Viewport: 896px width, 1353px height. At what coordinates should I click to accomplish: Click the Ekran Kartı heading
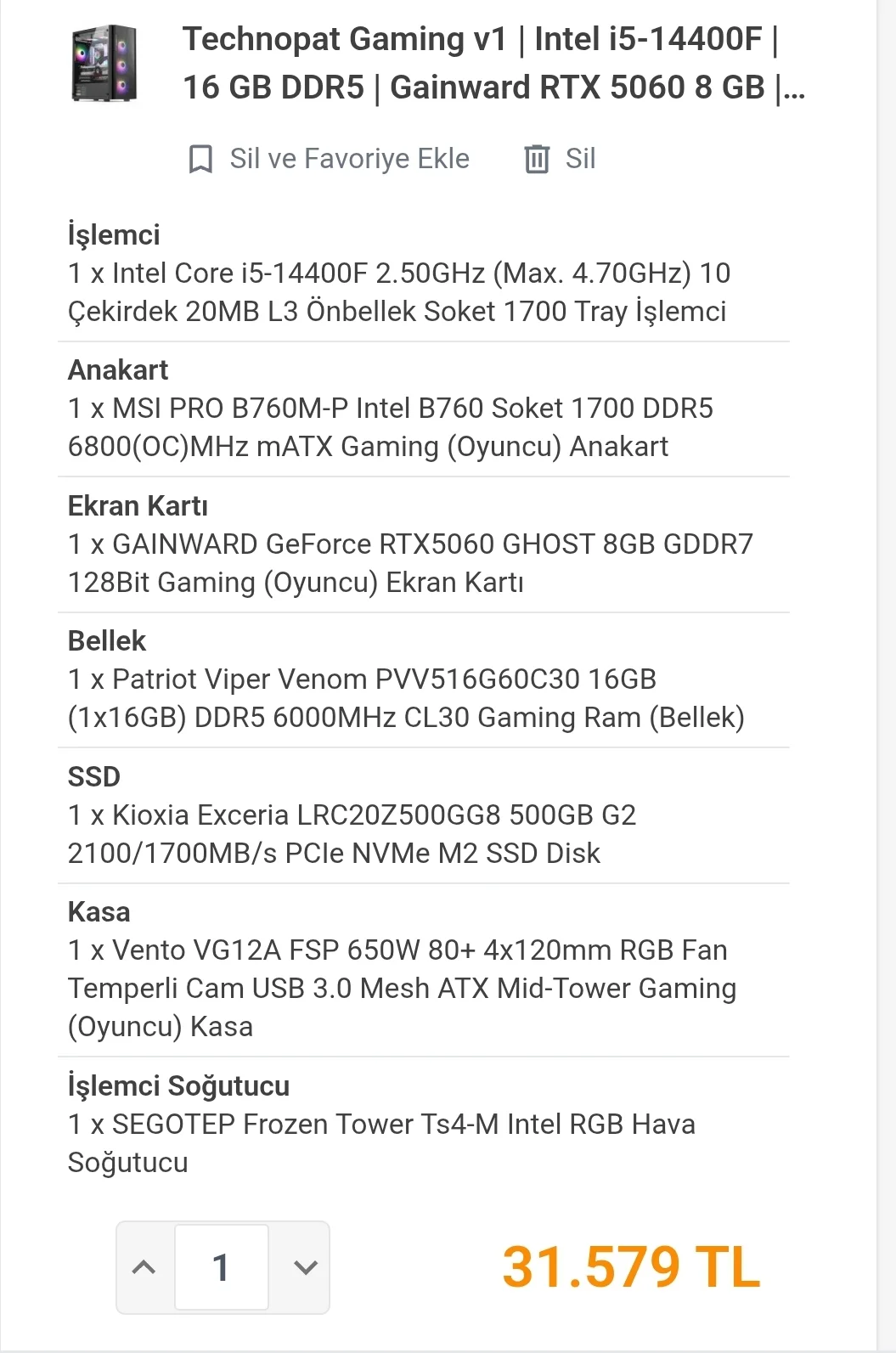point(138,506)
